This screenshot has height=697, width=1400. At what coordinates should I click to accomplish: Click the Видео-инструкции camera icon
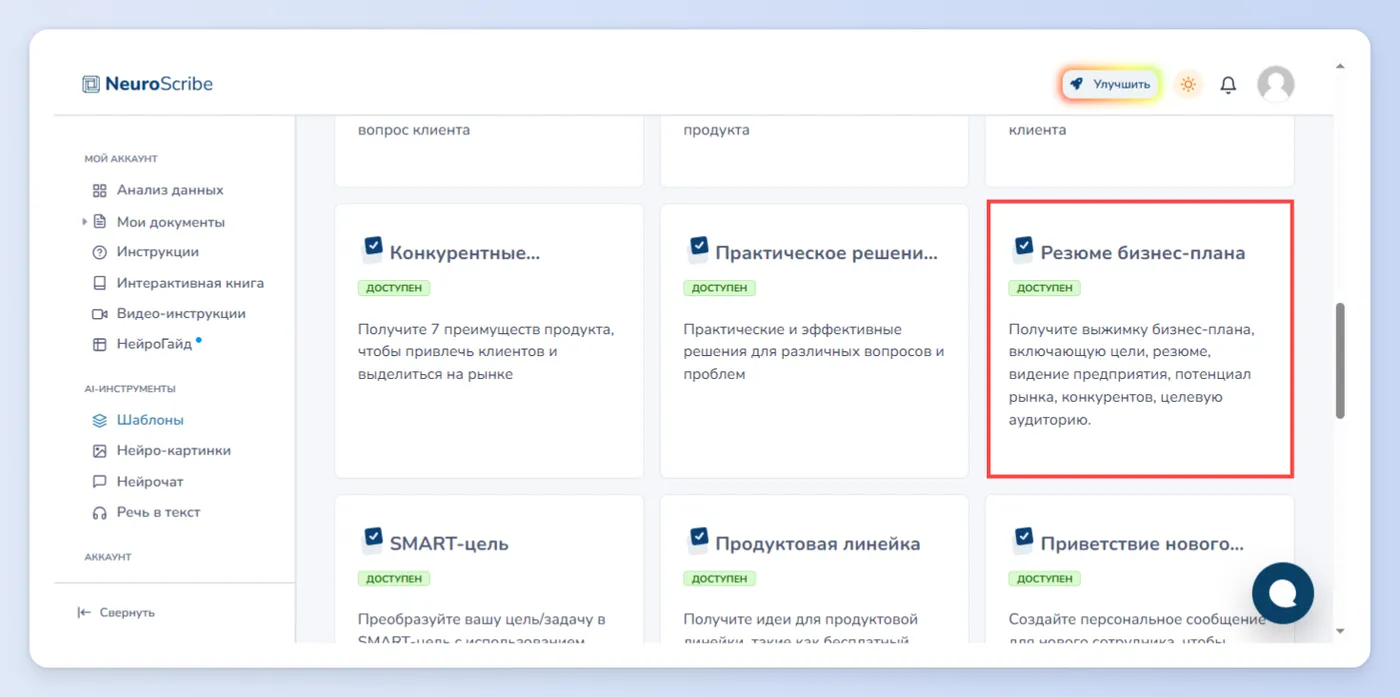[x=99, y=314]
